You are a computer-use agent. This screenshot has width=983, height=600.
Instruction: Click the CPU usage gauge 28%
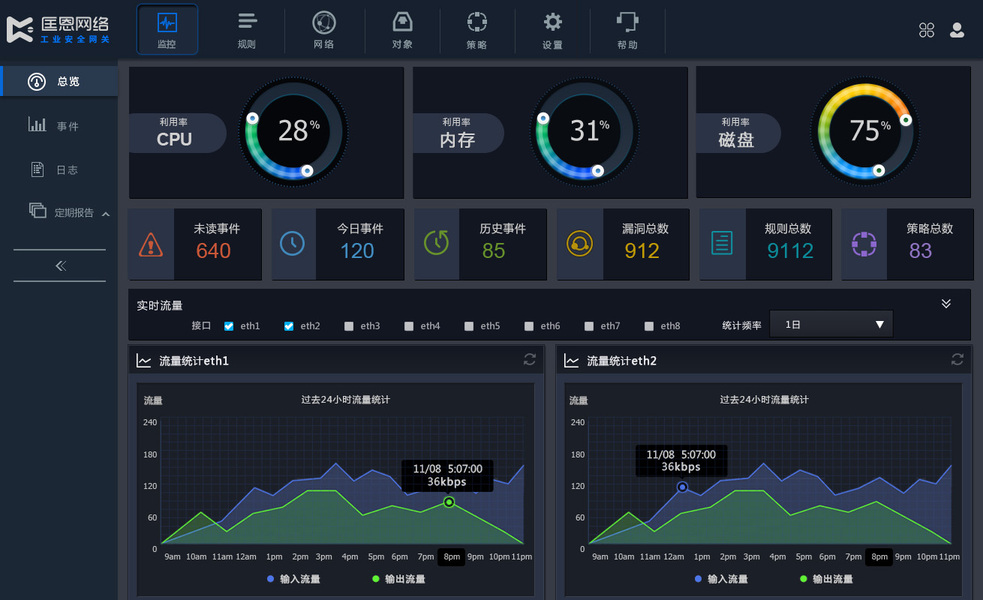point(293,132)
